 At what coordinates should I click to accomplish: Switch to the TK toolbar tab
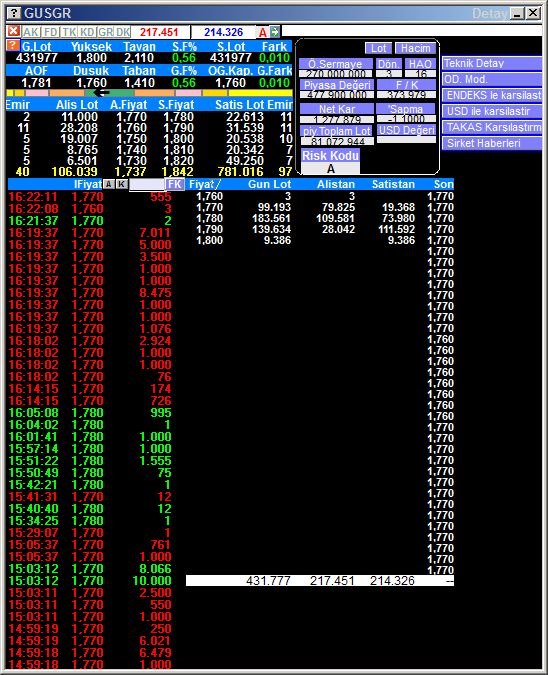pos(69,32)
